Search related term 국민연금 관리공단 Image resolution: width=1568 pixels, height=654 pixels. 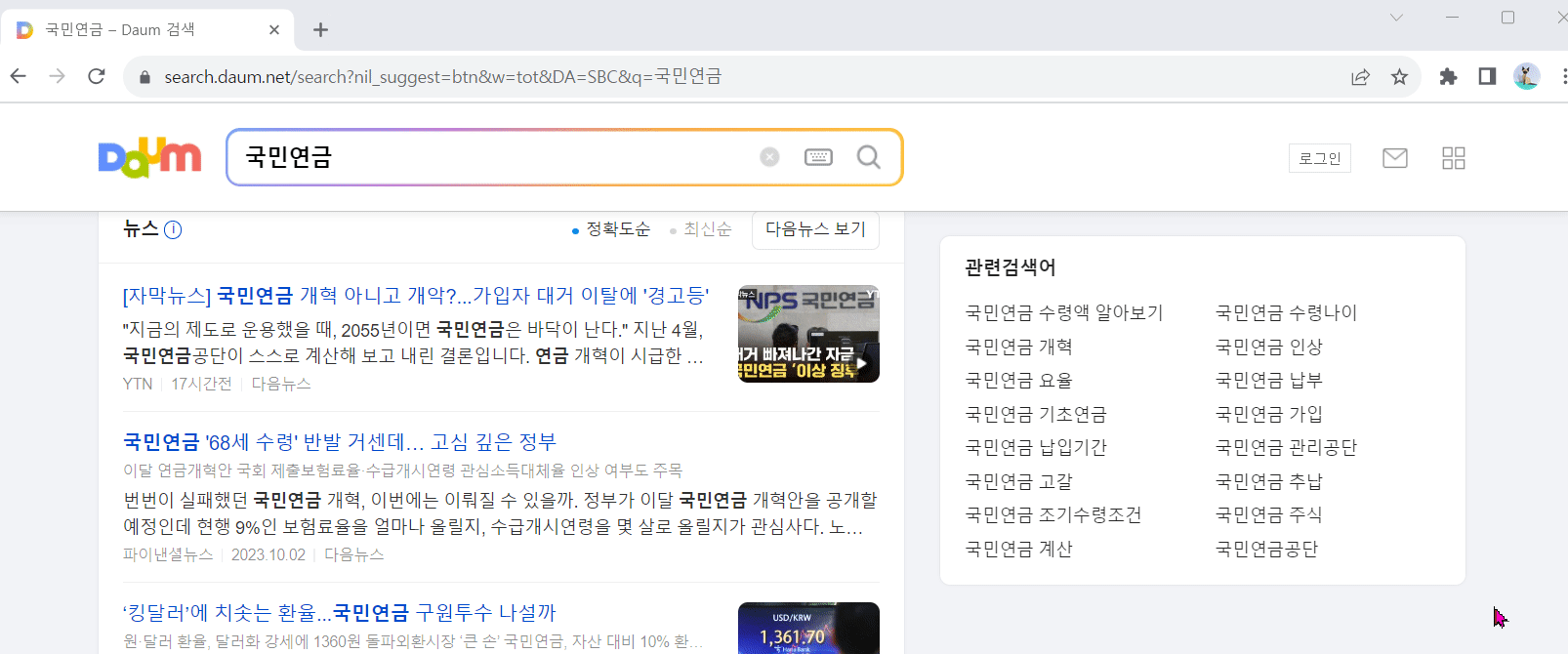coord(1286,448)
